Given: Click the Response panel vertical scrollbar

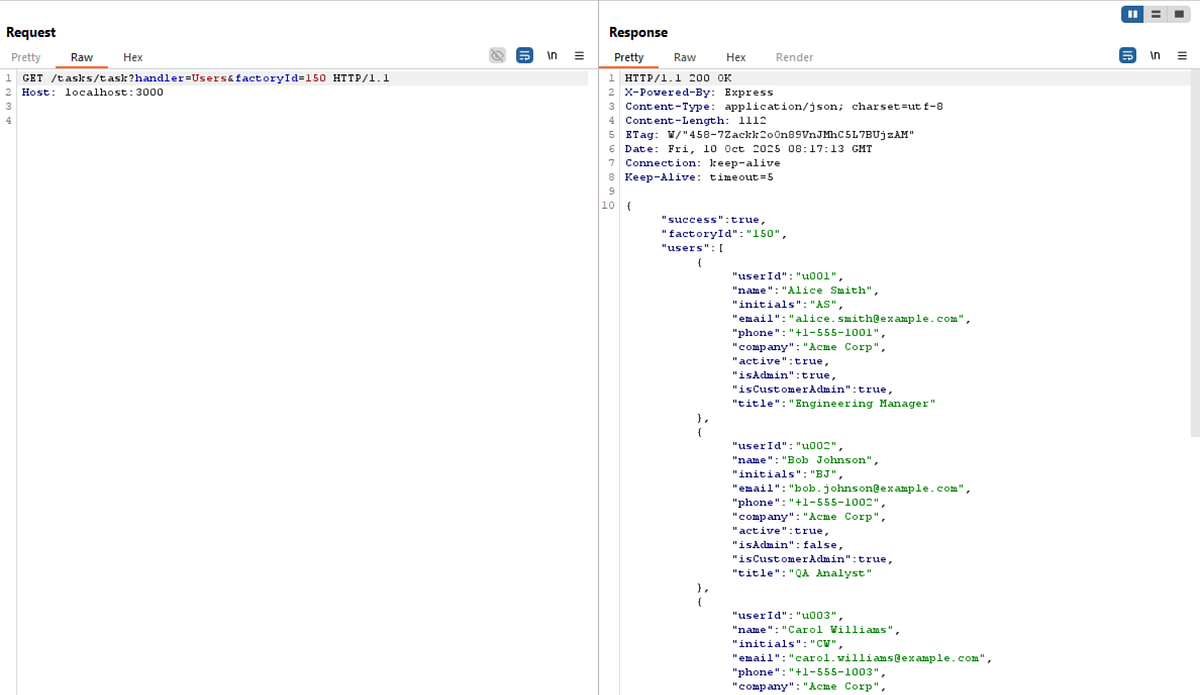Looking at the screenshot, I should (x=1194, y=252).
